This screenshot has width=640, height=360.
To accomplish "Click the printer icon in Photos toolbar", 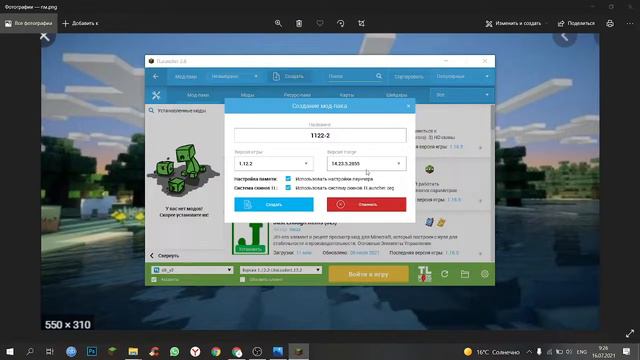I will (x=610, y=23).
